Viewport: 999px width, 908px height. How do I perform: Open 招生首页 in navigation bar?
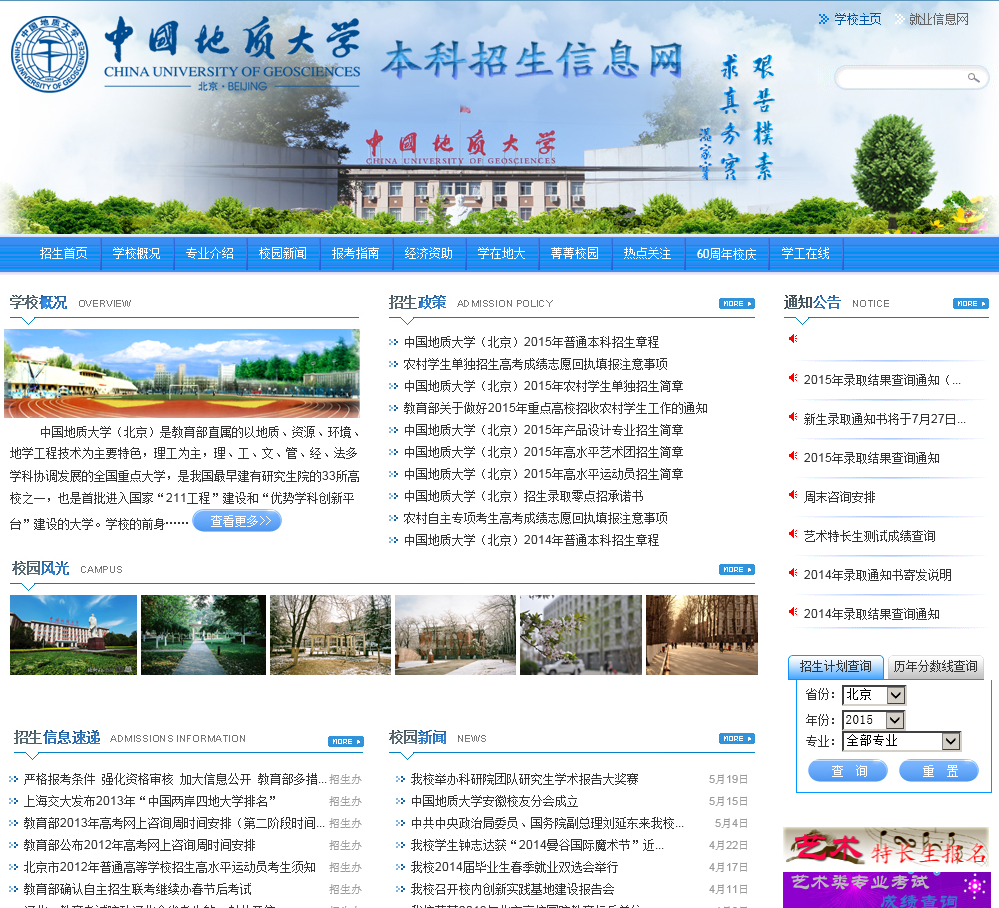64,254
